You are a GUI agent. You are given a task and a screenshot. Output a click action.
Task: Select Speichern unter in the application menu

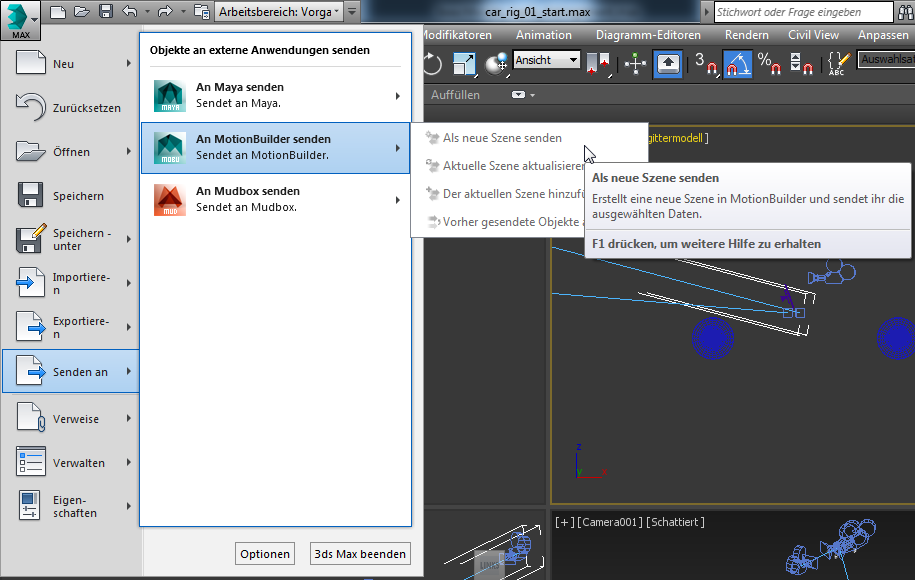point(71,239)
